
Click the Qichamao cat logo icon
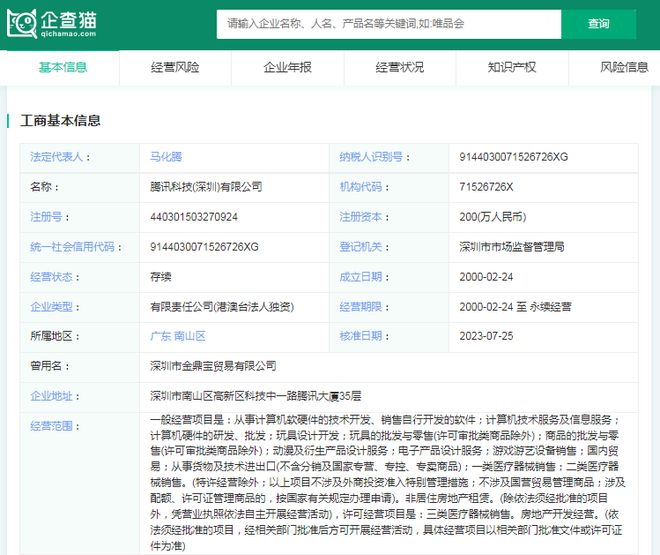[21, 24]
